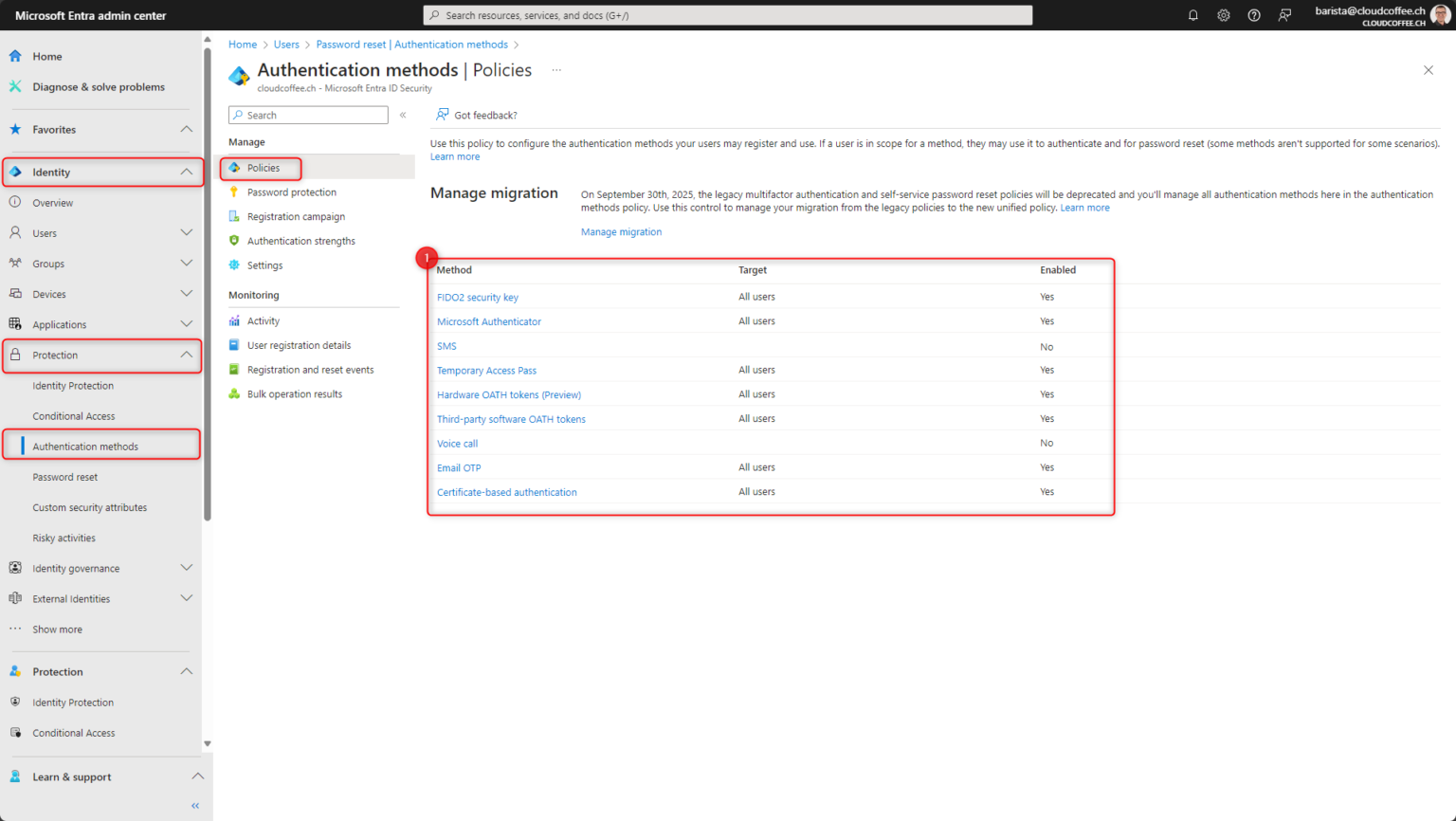Open the settings gear in top bar
This screenshot has height=821, width=1456.
(x=1223, y=15)
